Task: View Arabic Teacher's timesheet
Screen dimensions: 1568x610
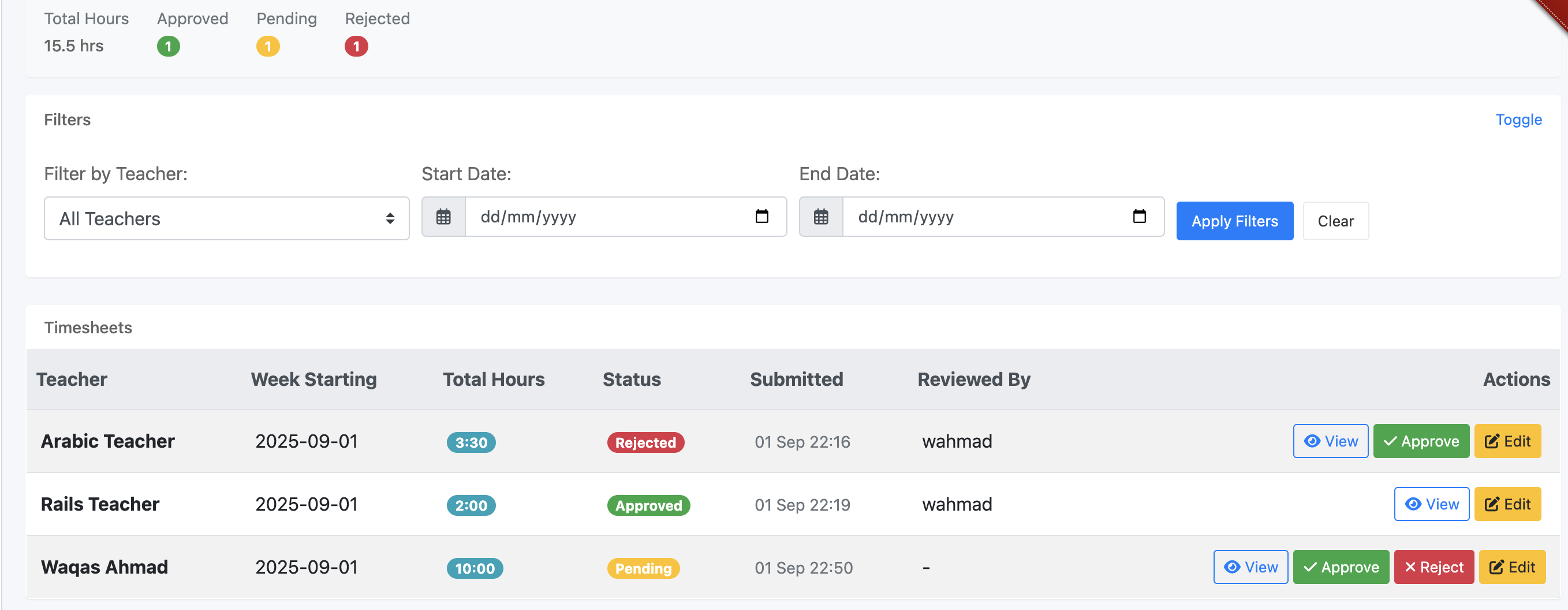Action: [x=1330, y=441]
